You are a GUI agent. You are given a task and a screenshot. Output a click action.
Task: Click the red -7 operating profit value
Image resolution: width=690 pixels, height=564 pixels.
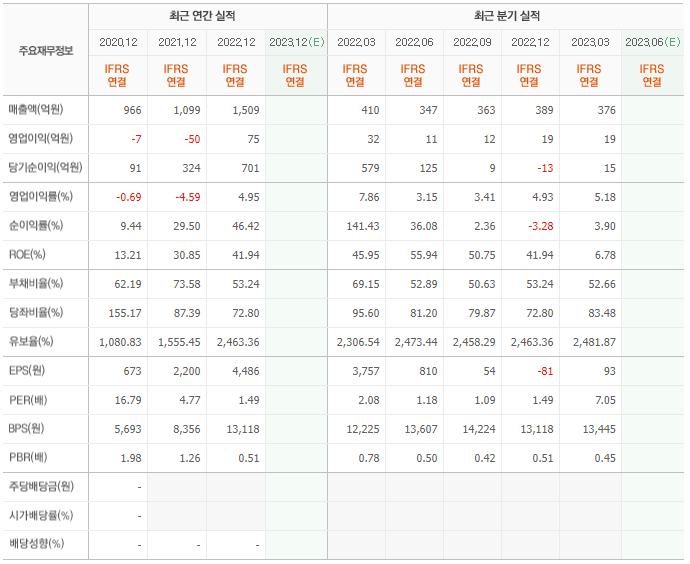point(136,139)
